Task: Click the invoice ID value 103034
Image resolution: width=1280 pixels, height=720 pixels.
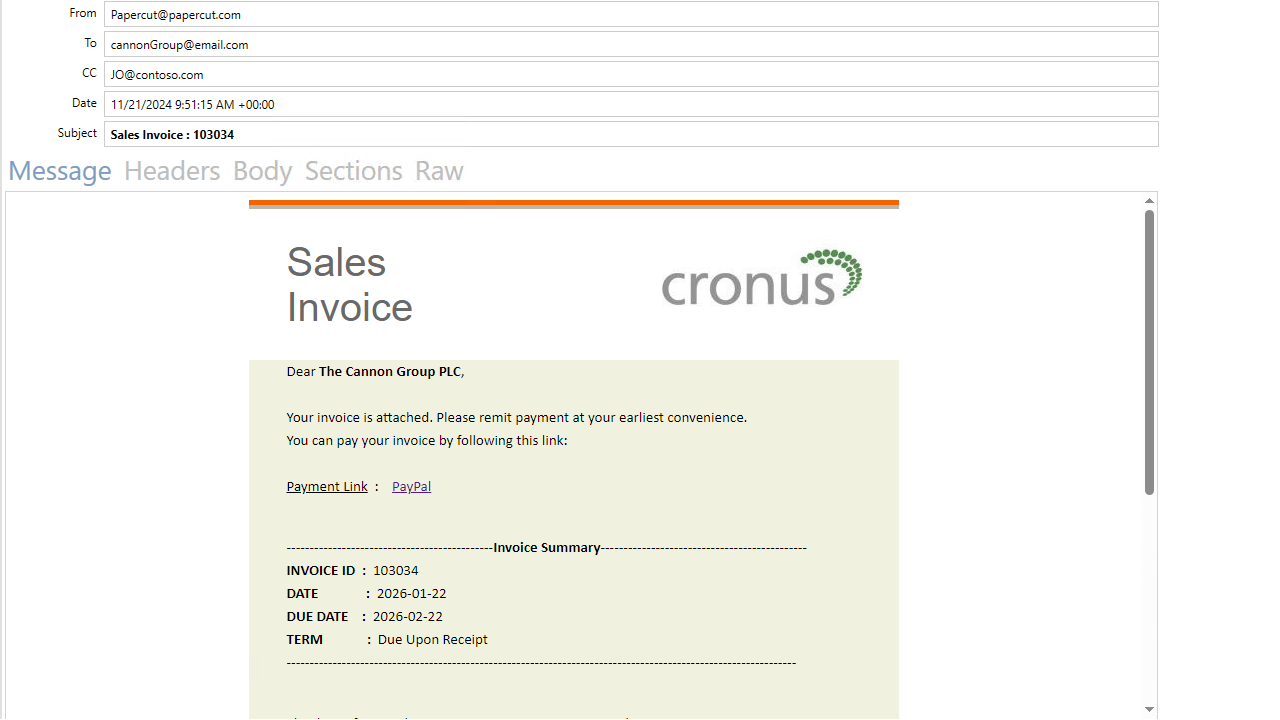Action: (396, 571)
